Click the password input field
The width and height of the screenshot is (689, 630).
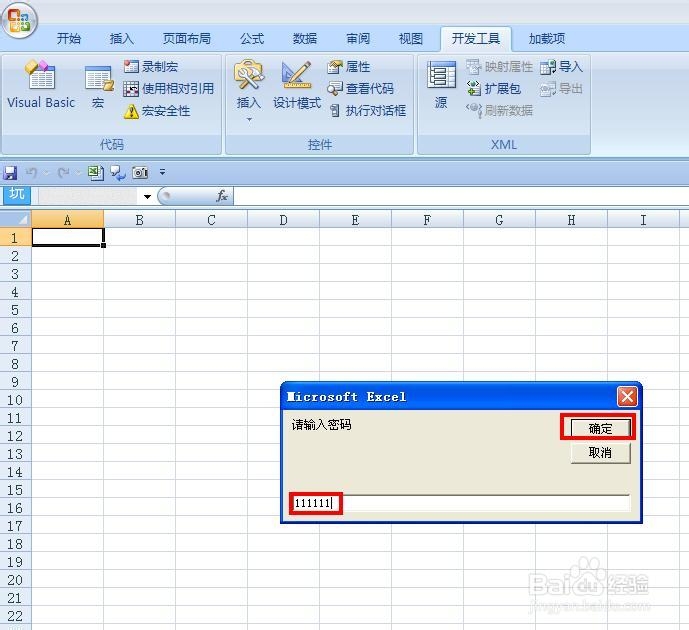460,503
